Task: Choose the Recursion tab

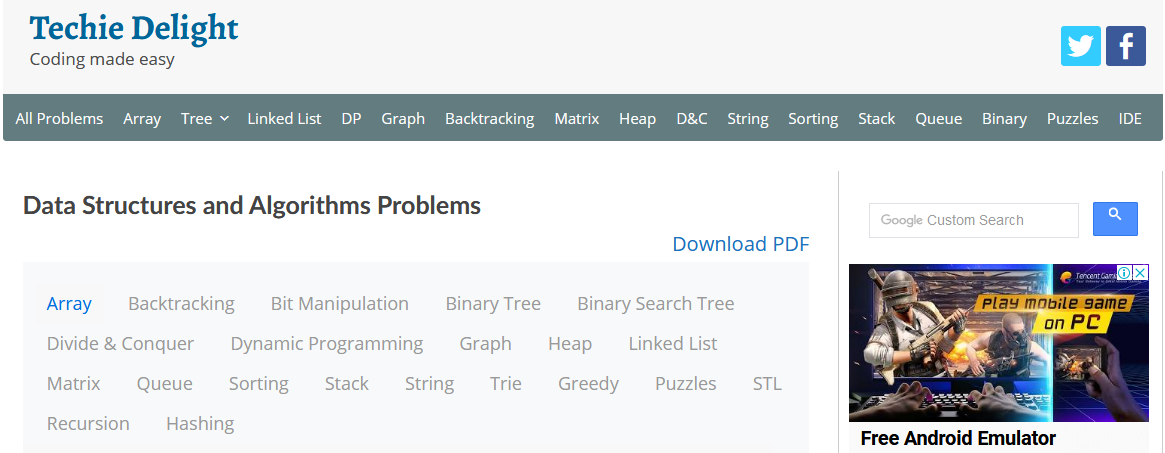Action: [88, 423]
